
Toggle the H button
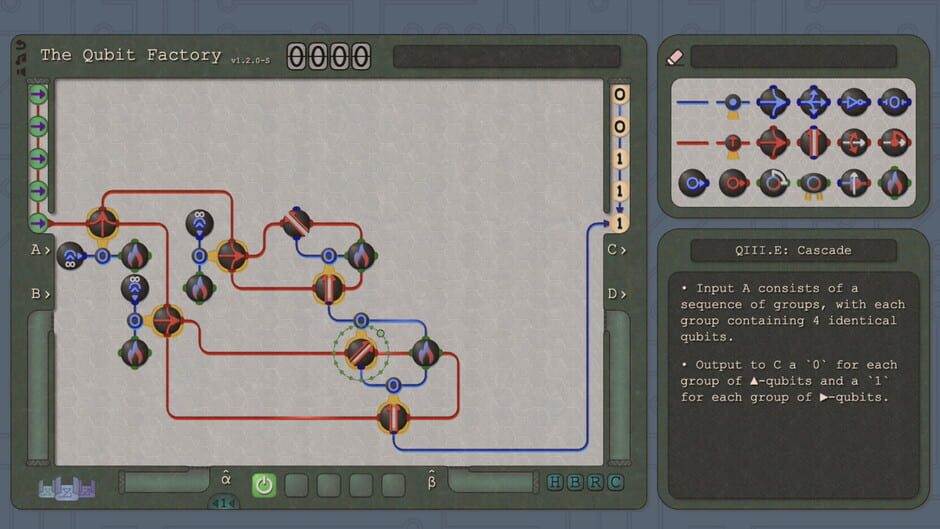tap(555, 482)
